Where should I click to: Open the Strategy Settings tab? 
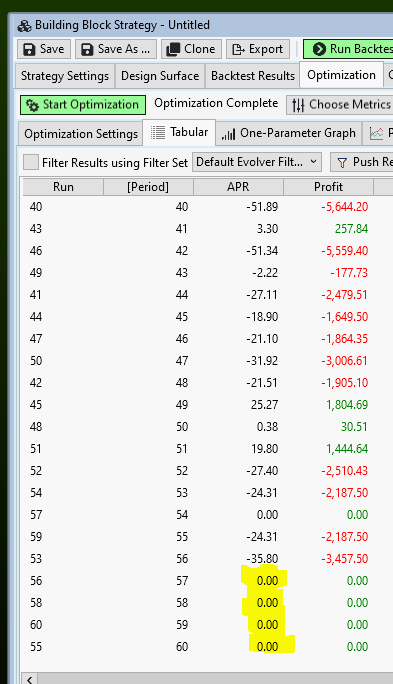pyautogui.click(x=65, y=76)
